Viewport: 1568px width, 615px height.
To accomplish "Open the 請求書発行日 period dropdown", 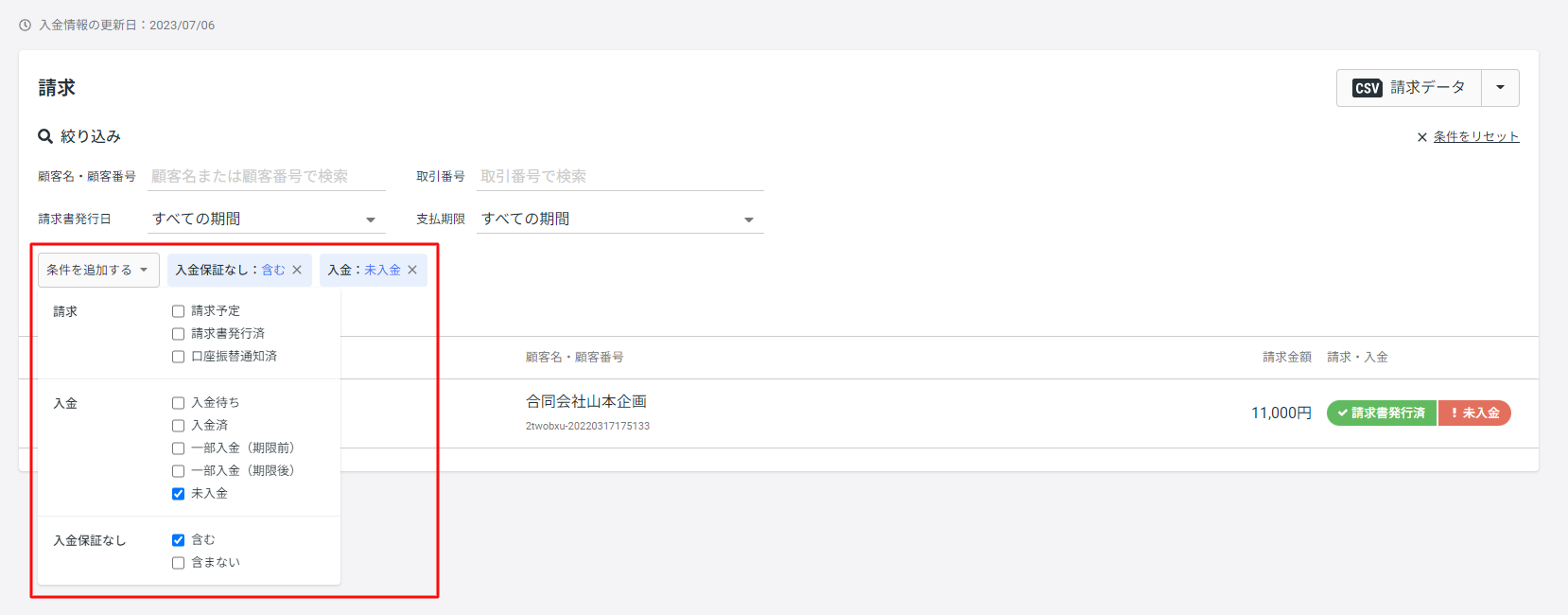I will (267, 219).
